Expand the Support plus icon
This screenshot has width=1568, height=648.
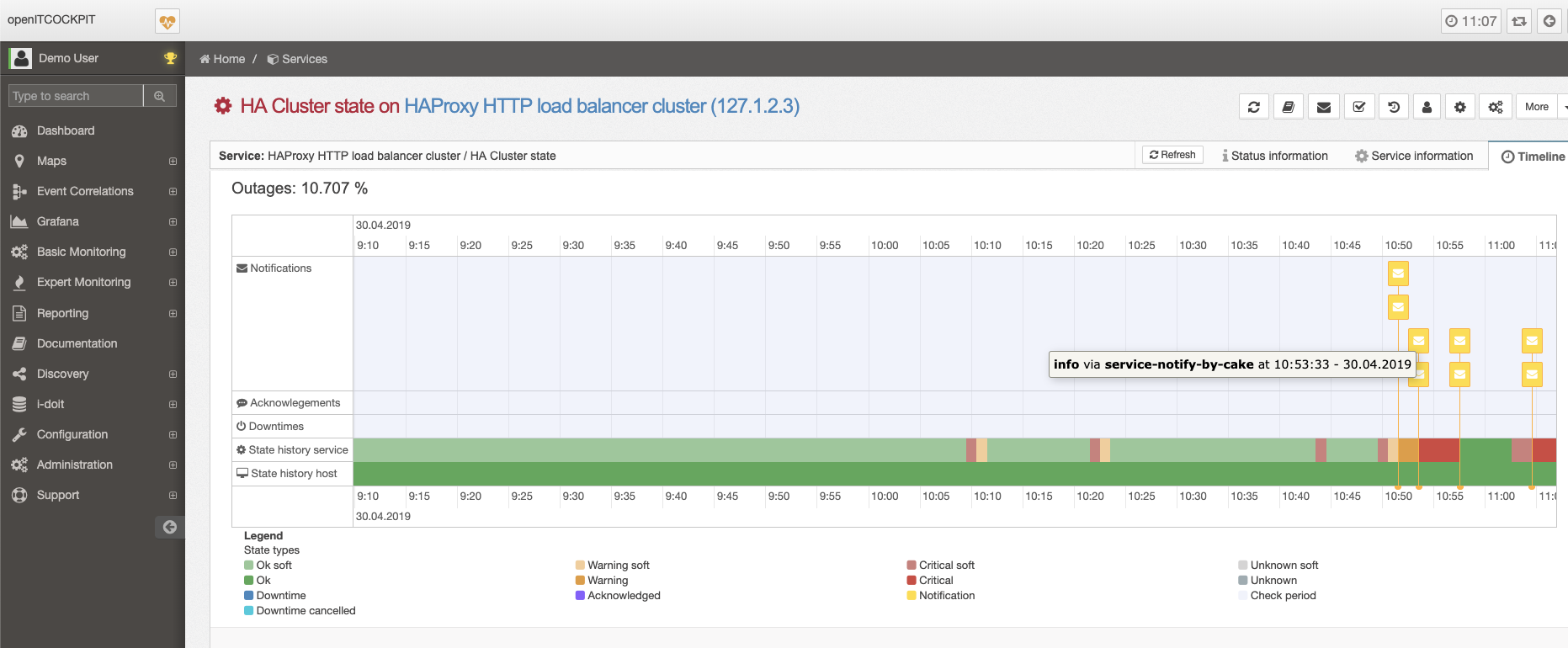[173, 495]
